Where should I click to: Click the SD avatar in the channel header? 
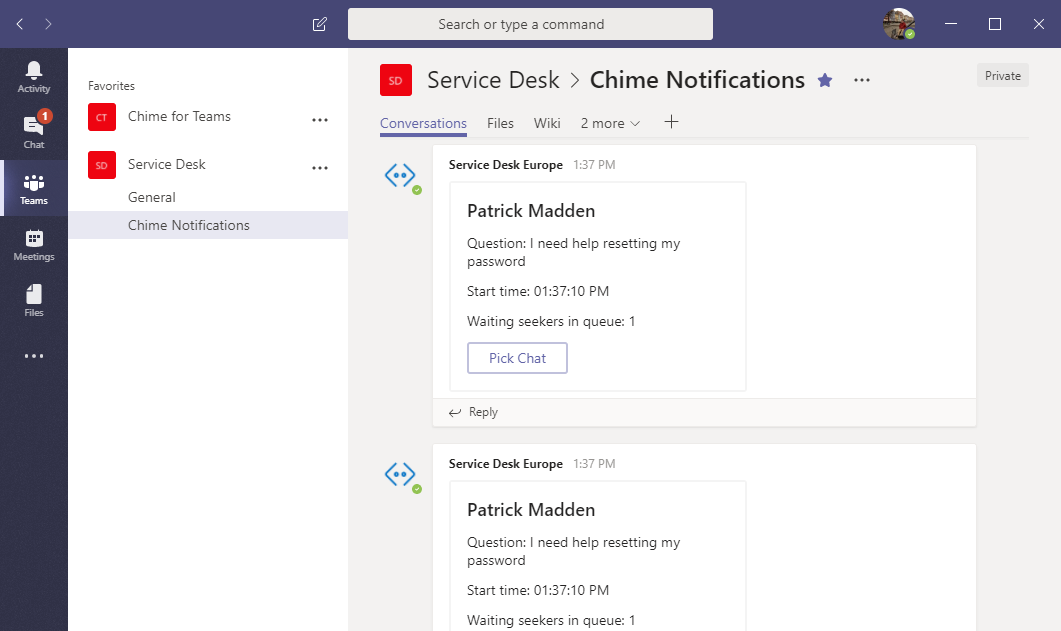tap(396, 80)
